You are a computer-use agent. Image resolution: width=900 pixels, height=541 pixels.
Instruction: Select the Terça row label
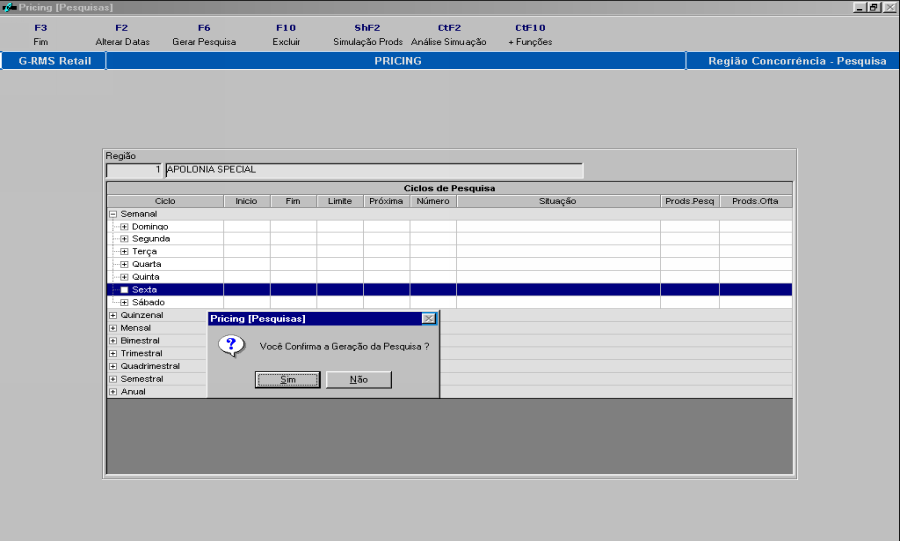coord(144,251)
